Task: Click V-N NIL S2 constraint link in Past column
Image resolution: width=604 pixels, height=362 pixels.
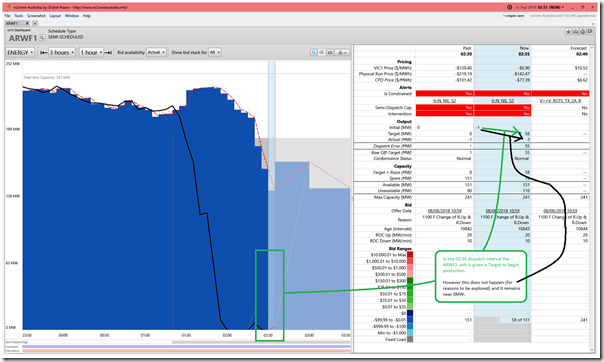Action: pos(444,101)
